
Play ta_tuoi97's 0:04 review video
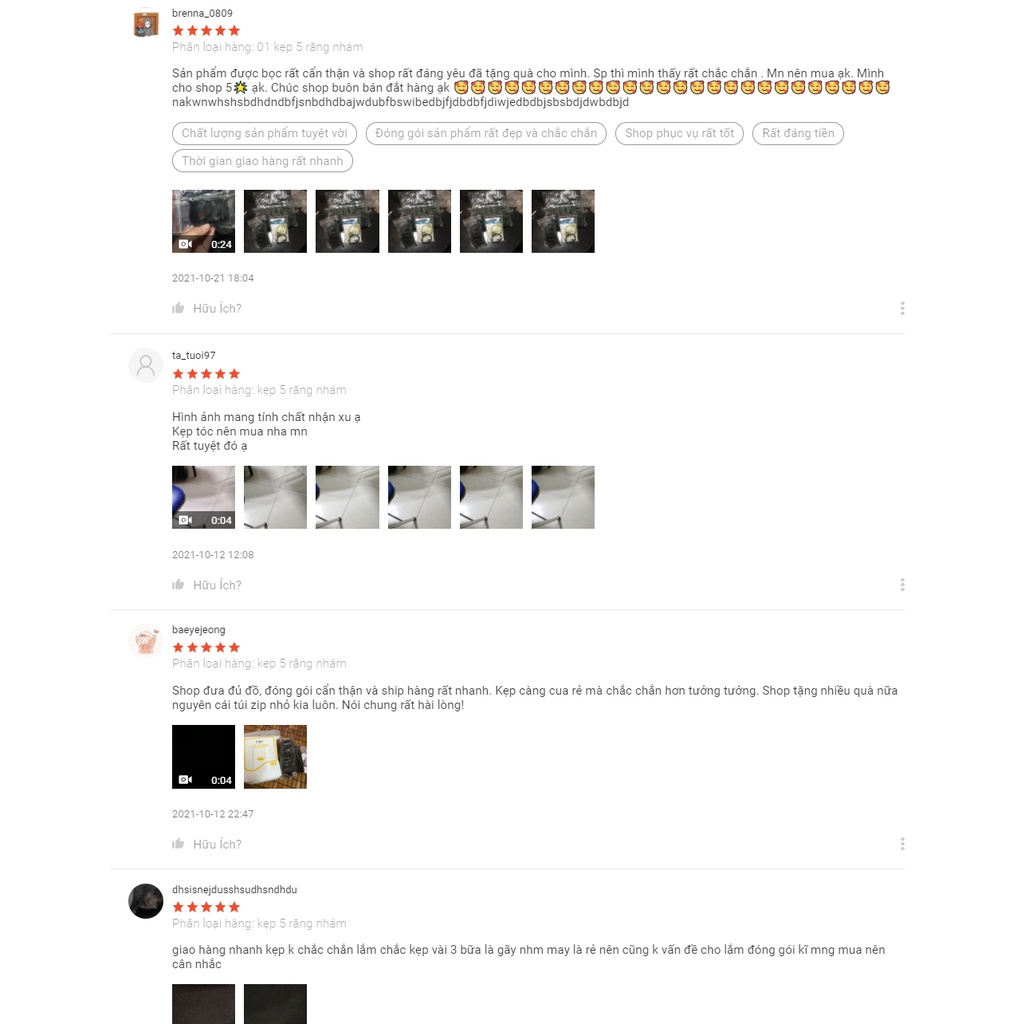[203, 497]
